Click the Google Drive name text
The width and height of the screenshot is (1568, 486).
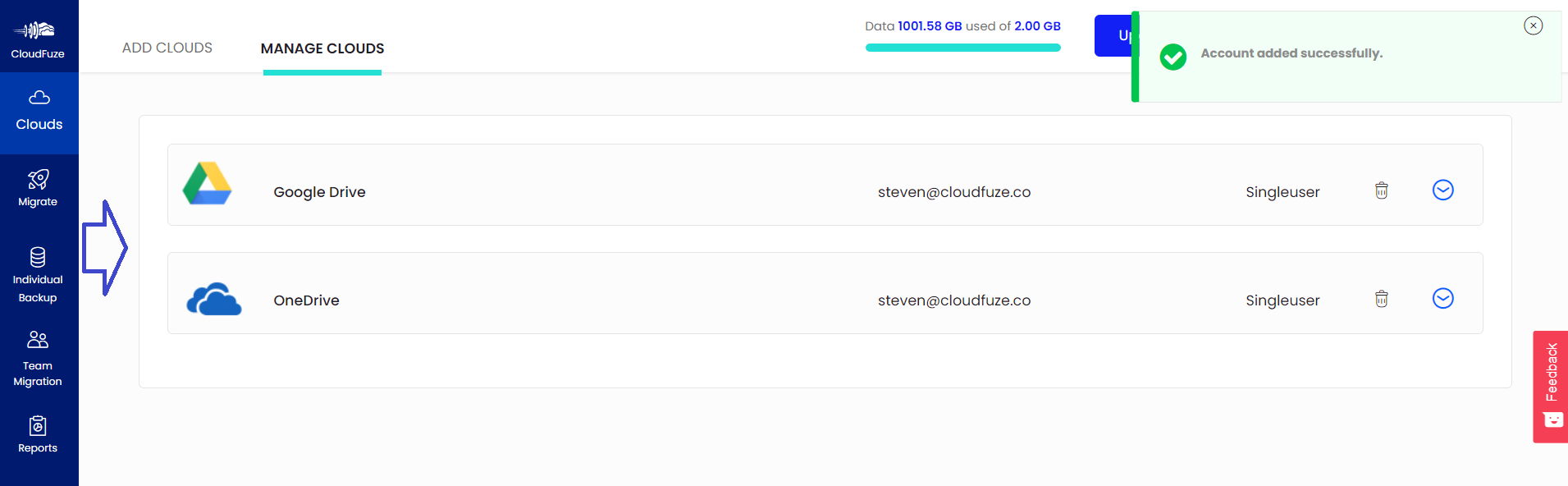pos(319,192)
